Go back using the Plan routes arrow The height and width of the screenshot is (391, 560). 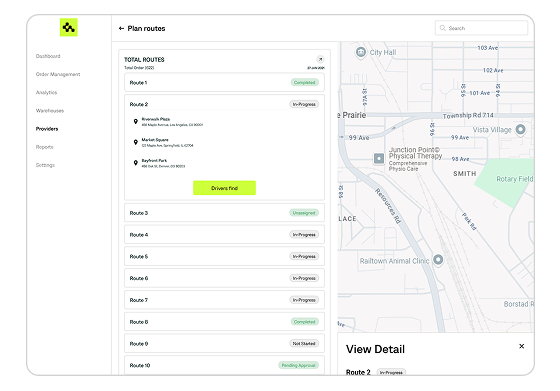pyautogui.click(x=121, y=28)
